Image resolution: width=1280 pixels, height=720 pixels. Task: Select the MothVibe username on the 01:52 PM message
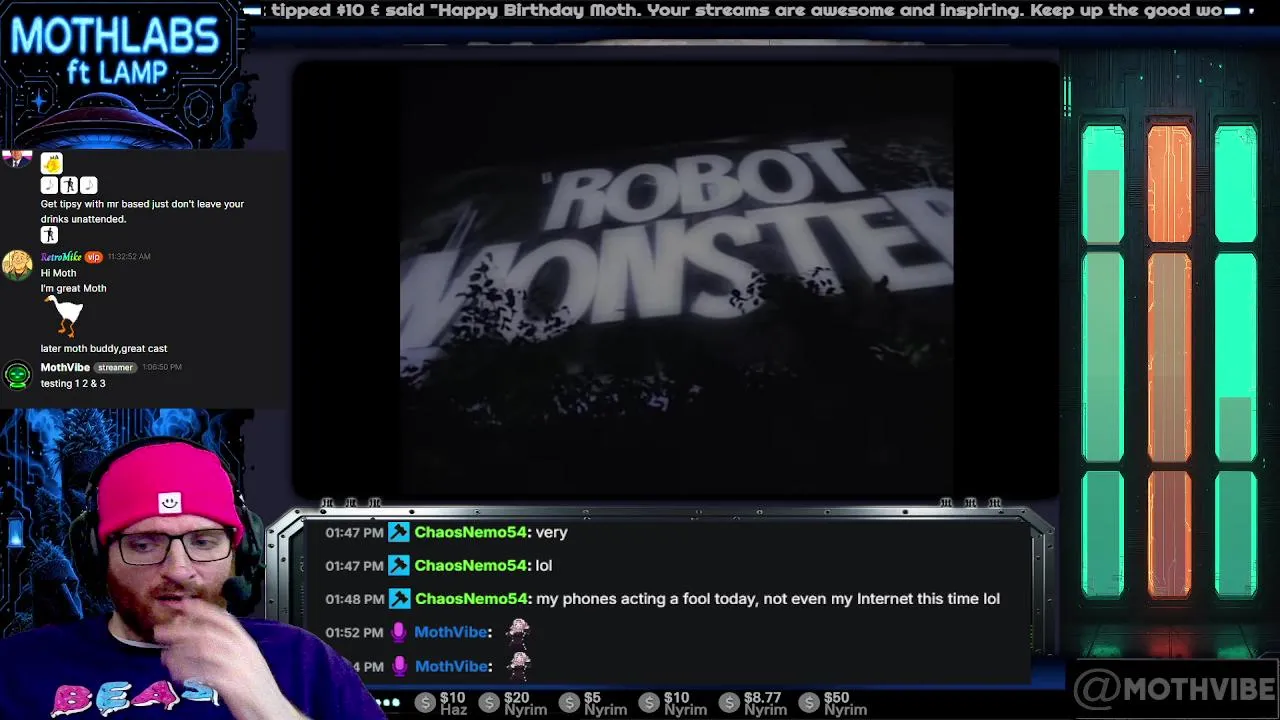pyautogui.click(x=450, y=632)
